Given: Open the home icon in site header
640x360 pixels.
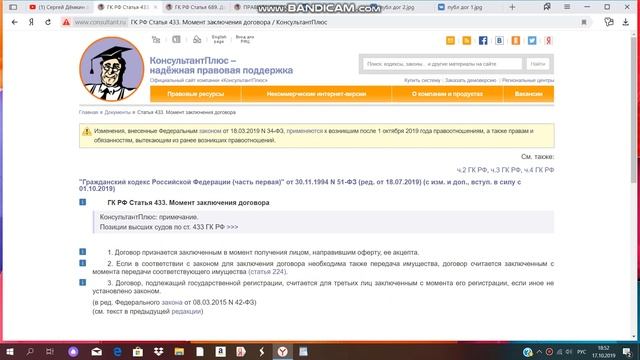Looking at the screenshot, I should [197, 40].
